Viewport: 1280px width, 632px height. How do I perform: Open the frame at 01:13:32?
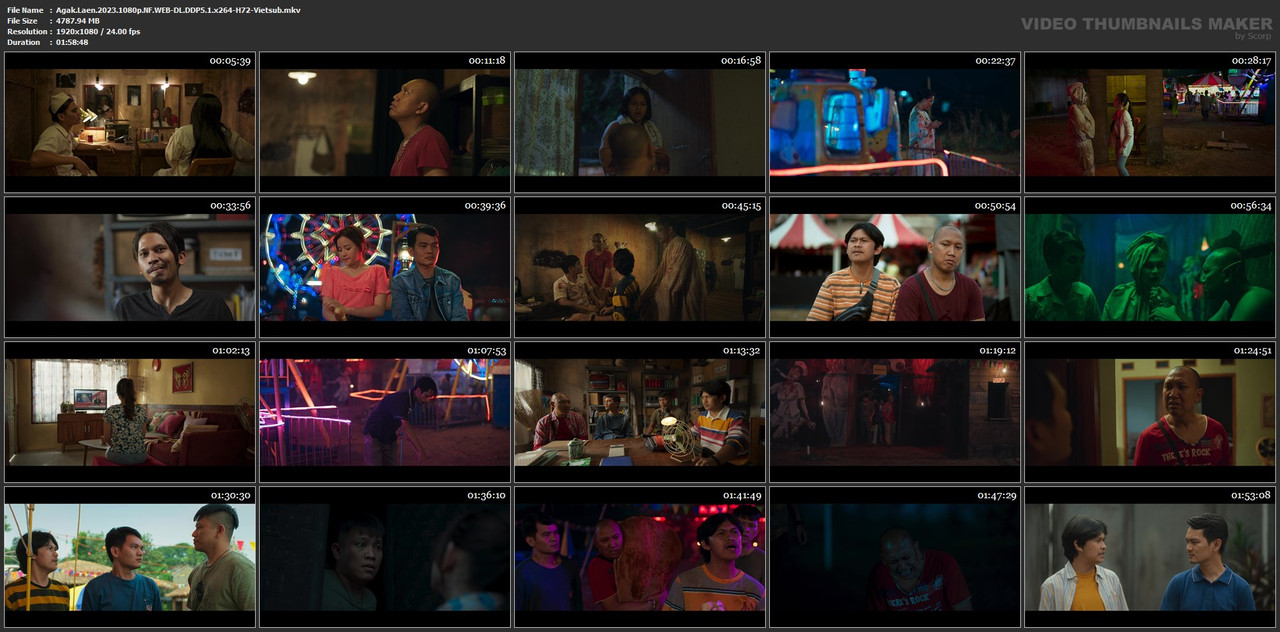[x=640, y=412]
